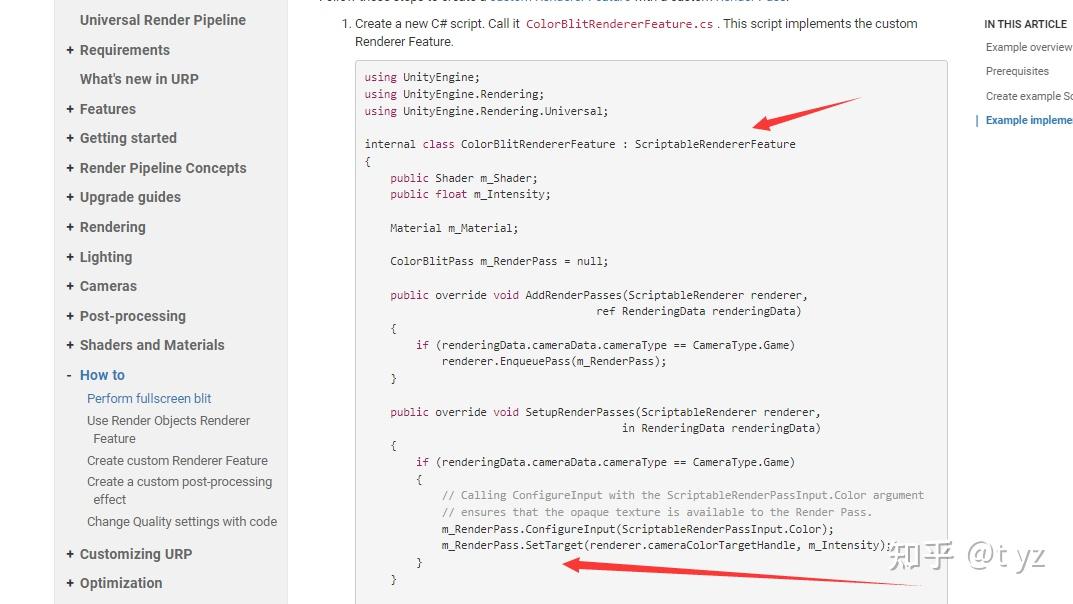
Task: Open the Universal Render Pipeline overview page
Action: click(162, 20)
